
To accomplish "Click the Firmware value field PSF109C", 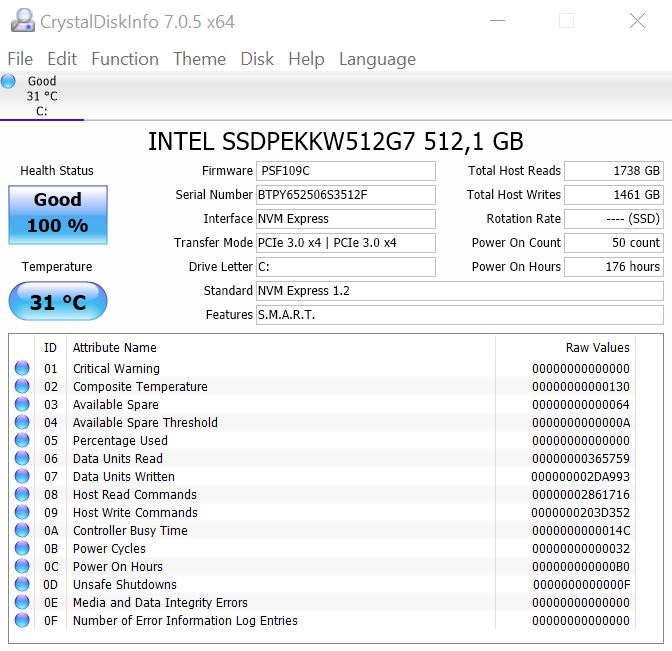I will point(346,171).
